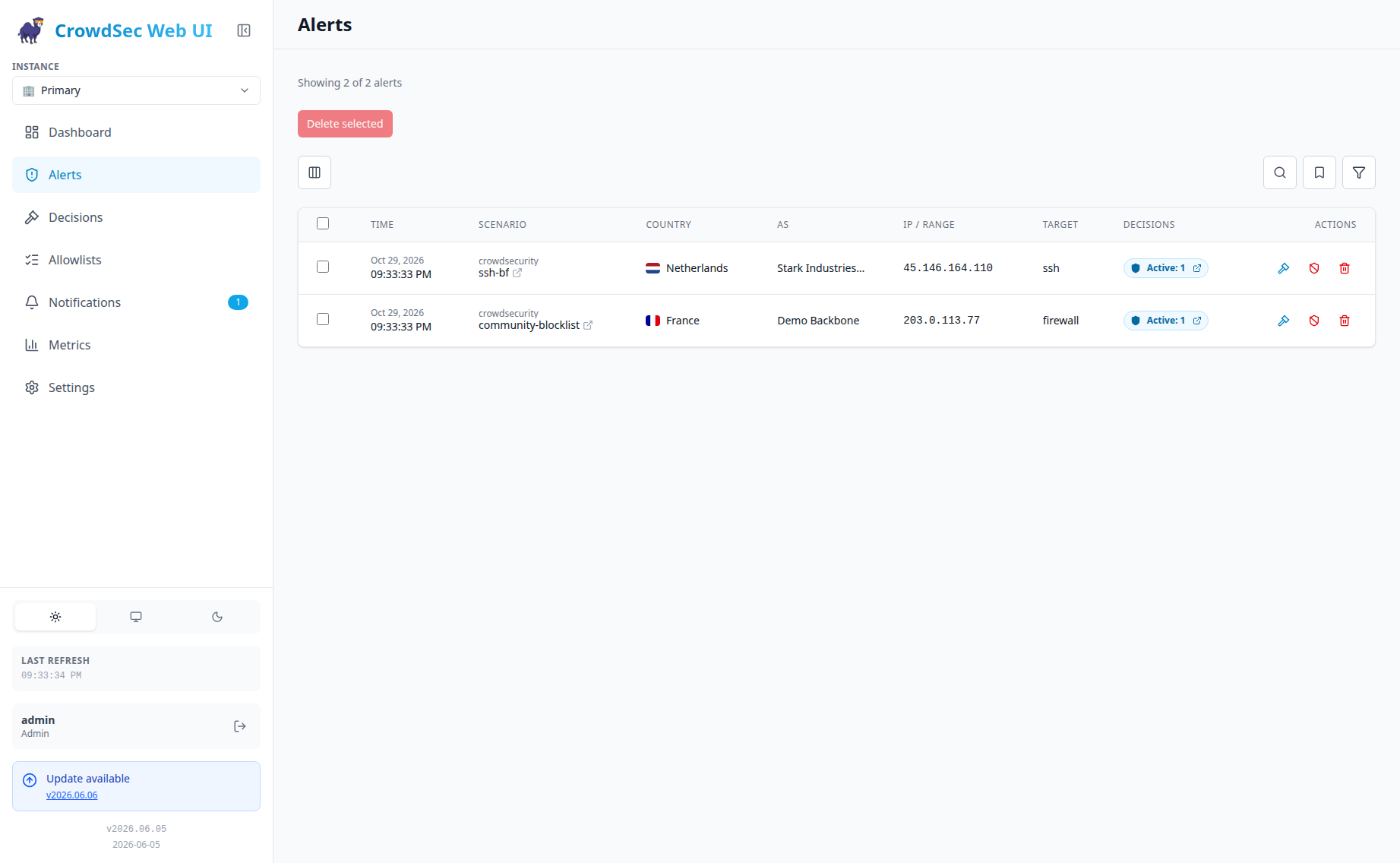Open alert search with magnifier icon

1280,172
